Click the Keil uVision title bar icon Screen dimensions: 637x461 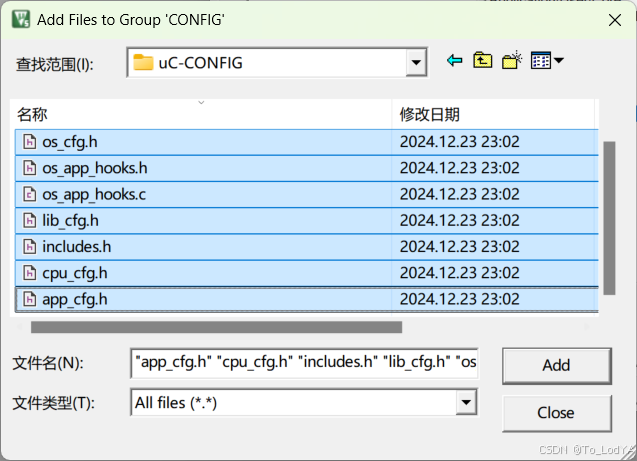tap(21, 19)
